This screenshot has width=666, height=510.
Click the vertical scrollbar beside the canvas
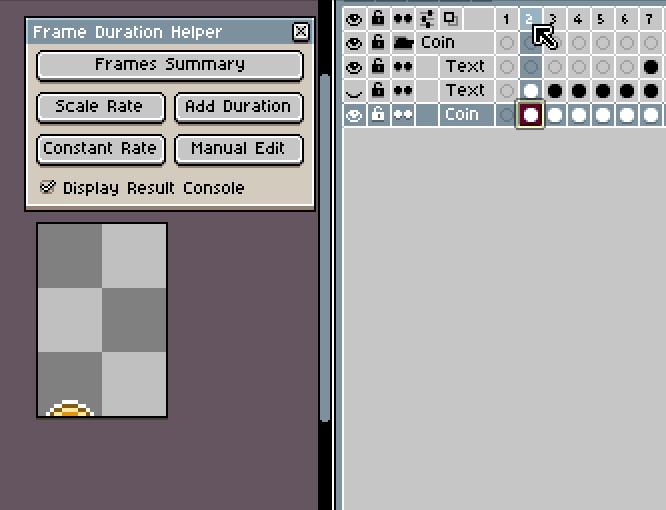pos(325,247)
